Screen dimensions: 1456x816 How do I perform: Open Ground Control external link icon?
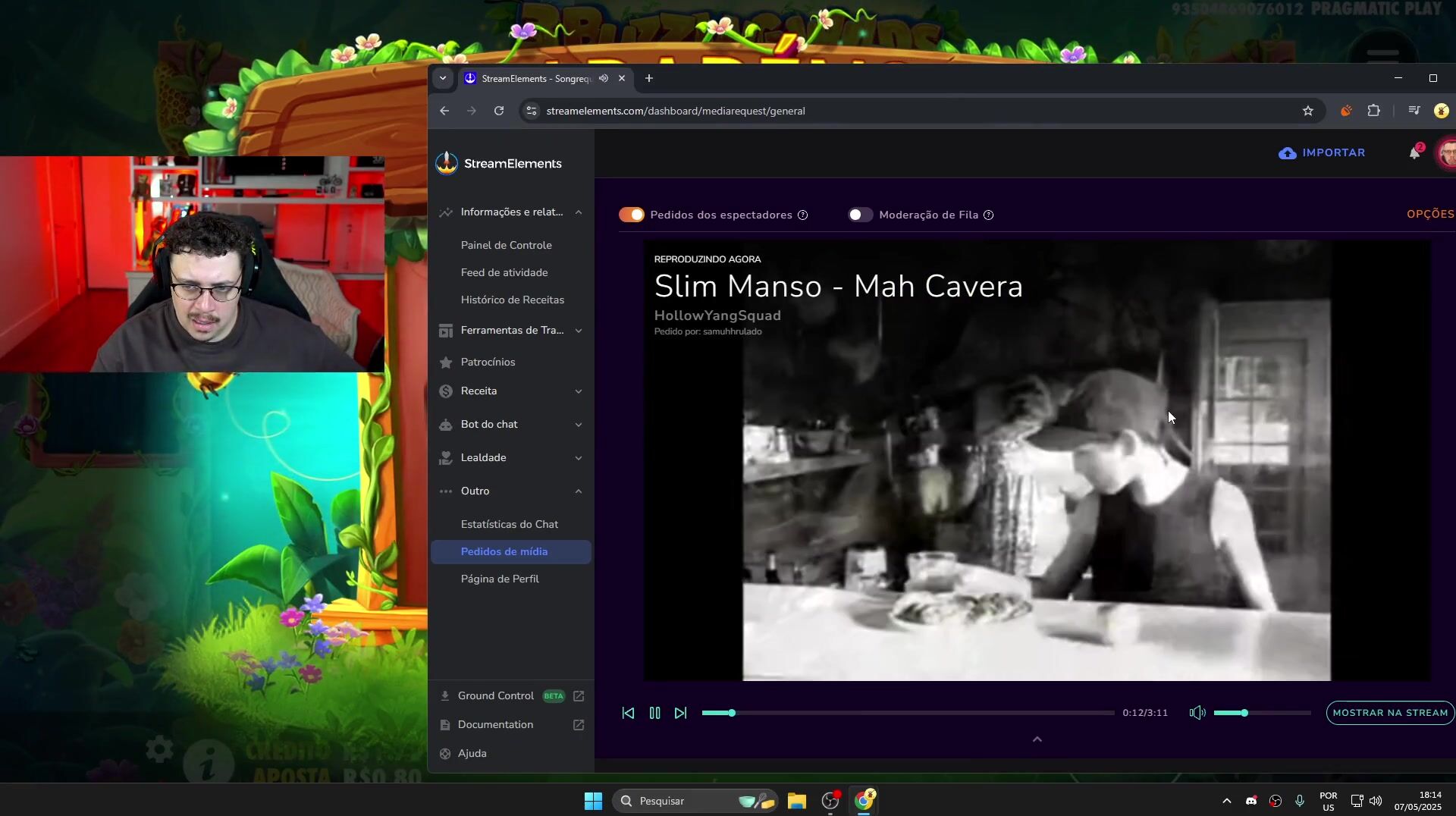pos(579,696)
